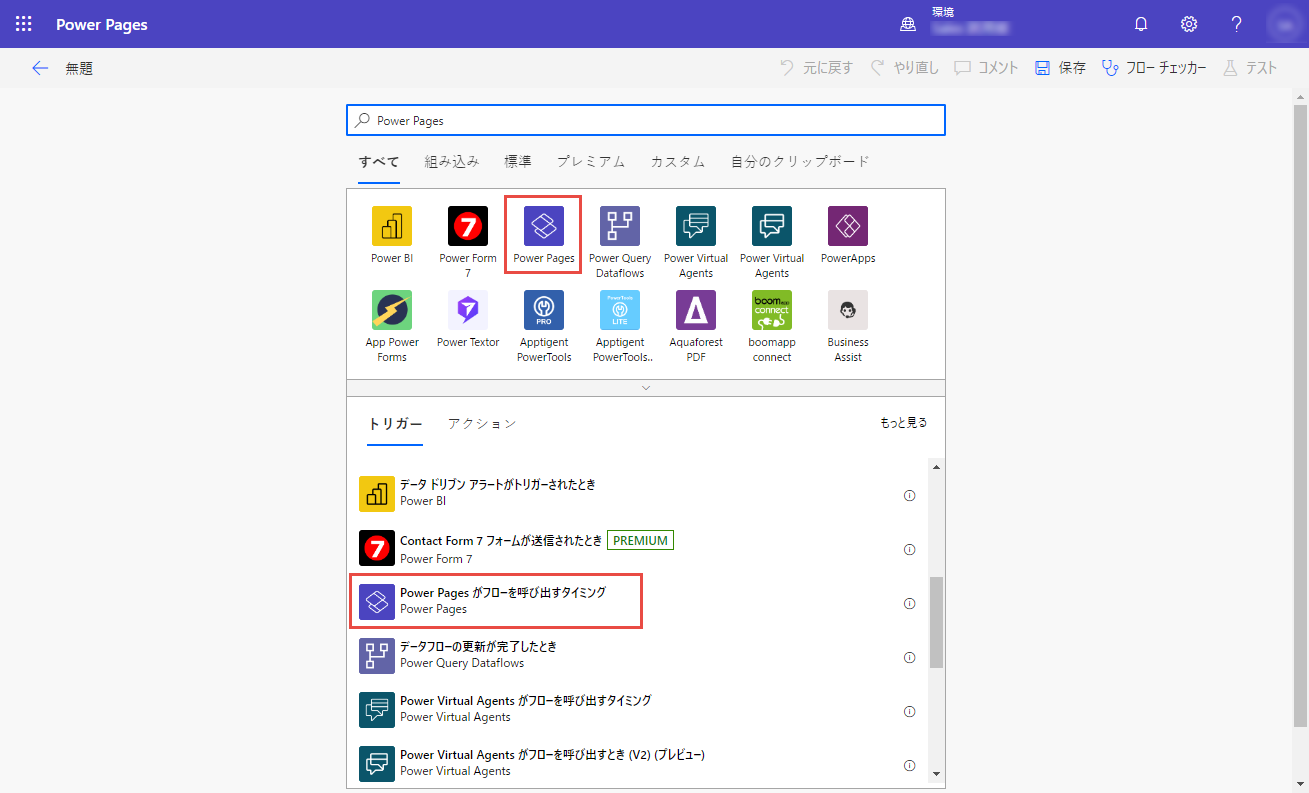
Task: Open コメント comments button
Action: click(986, 68)
